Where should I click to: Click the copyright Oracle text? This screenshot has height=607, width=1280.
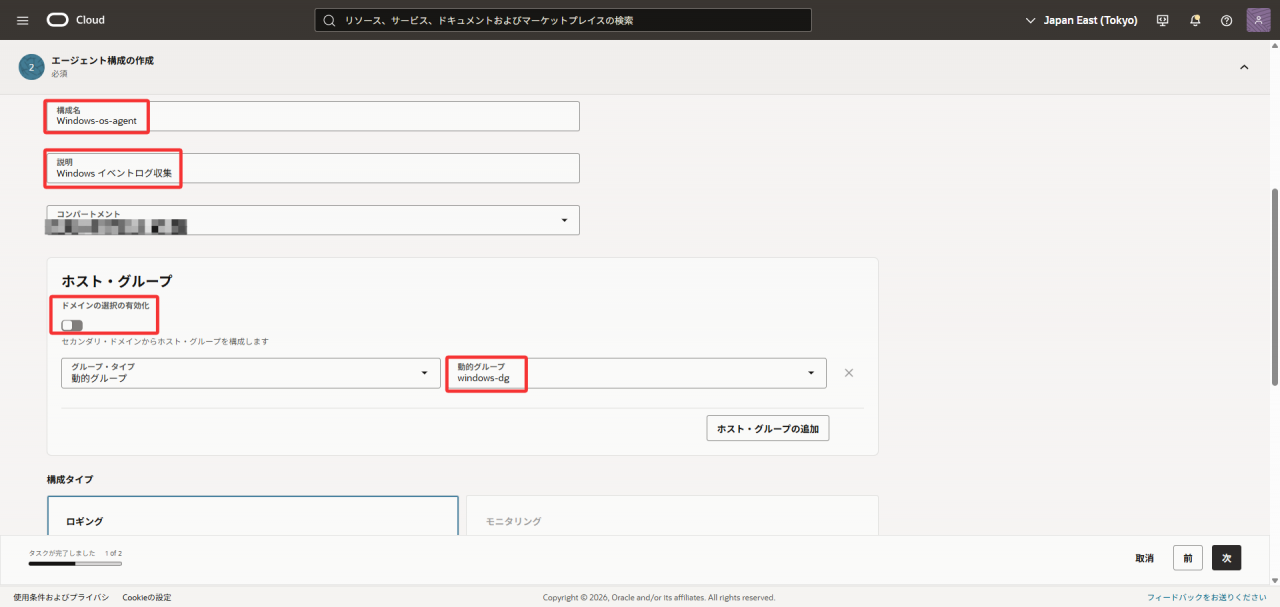(659, 597)
